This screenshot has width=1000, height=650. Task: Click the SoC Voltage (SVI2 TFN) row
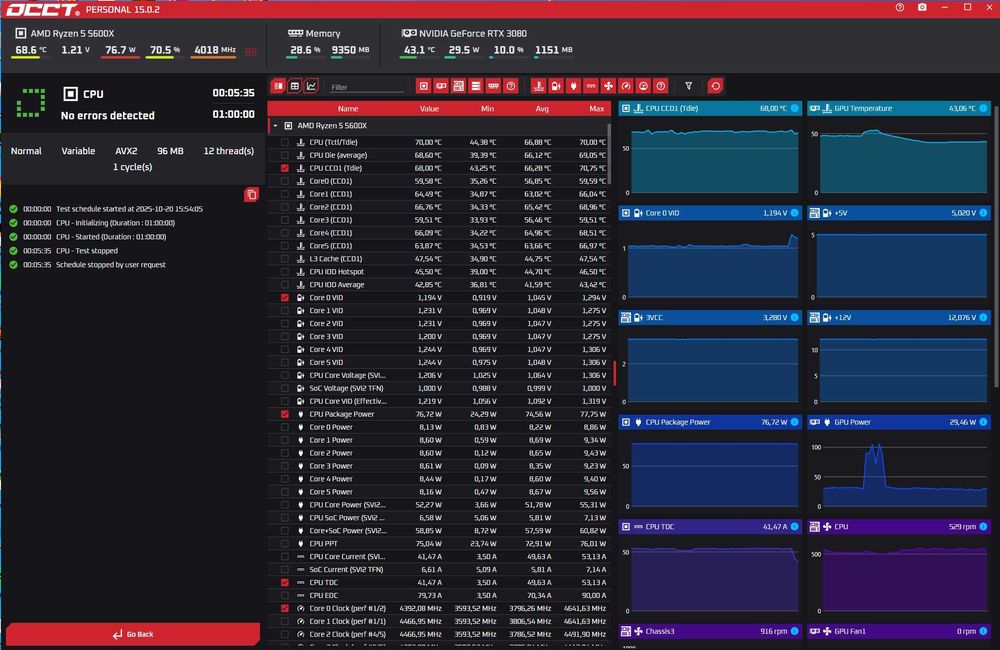(440, 388)
